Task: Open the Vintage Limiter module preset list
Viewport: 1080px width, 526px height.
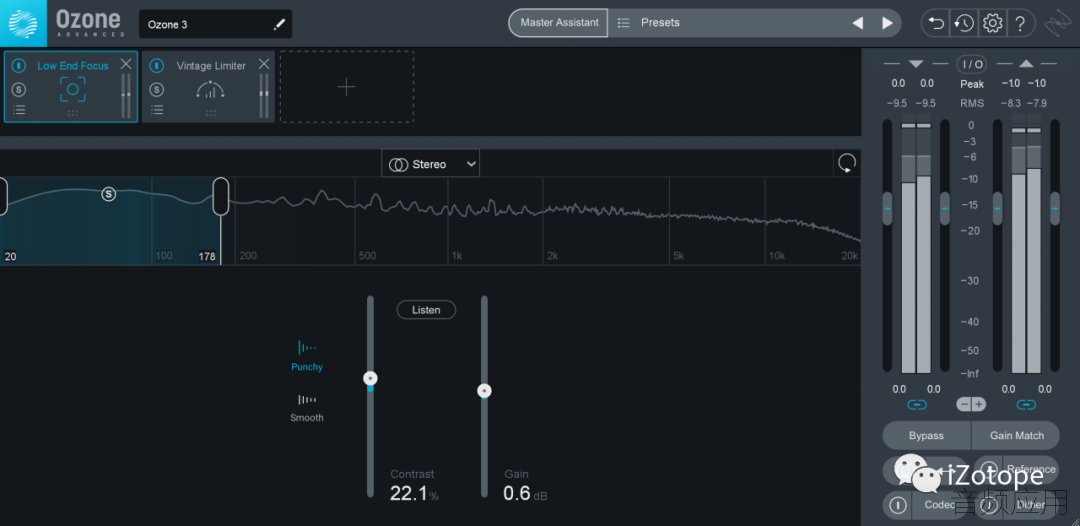Action: pos(157,109)
